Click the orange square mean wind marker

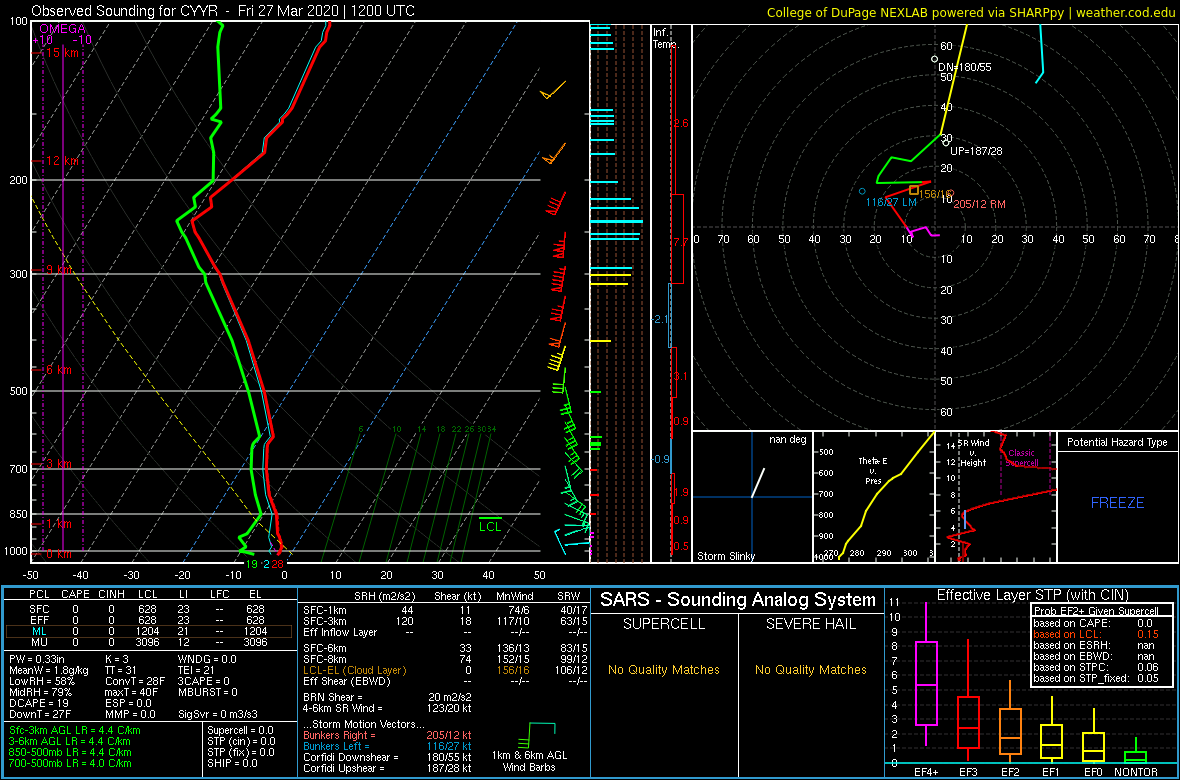click(x=914, y=190)
